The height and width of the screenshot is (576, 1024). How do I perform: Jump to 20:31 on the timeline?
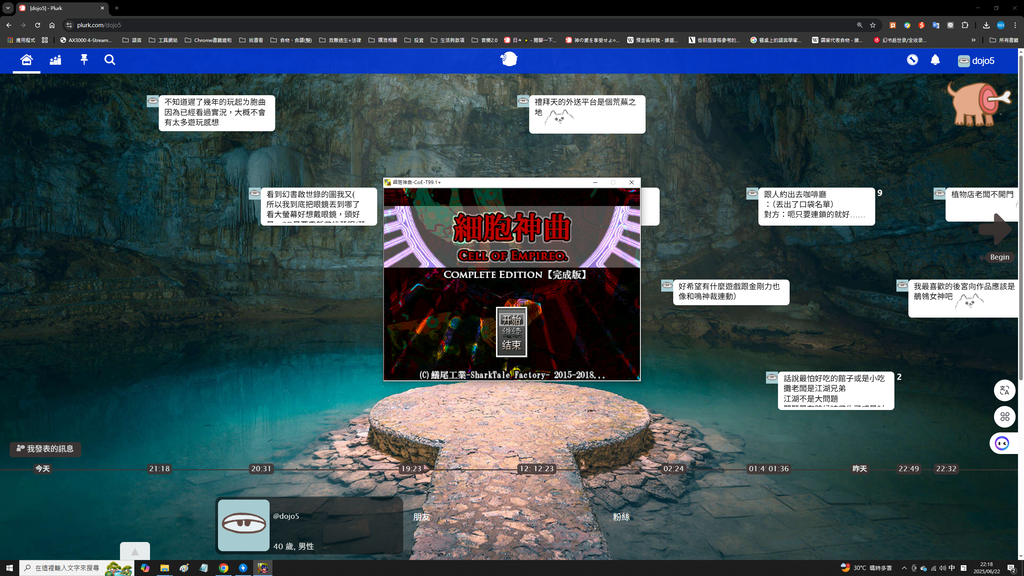[x=261, y=469]
